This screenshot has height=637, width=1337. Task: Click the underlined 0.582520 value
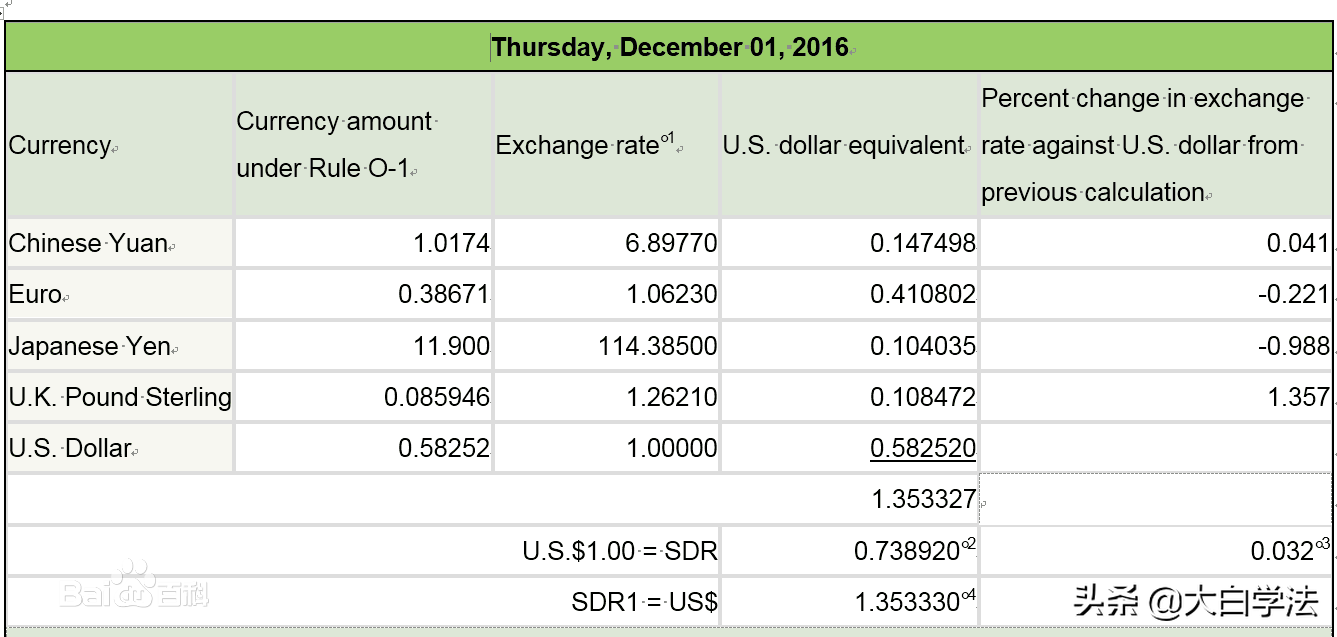[x=922, y=448]
